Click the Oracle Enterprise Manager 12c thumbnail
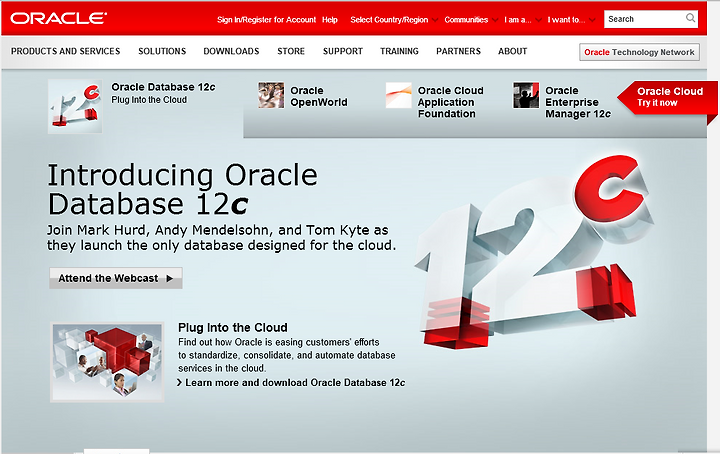 526,95
